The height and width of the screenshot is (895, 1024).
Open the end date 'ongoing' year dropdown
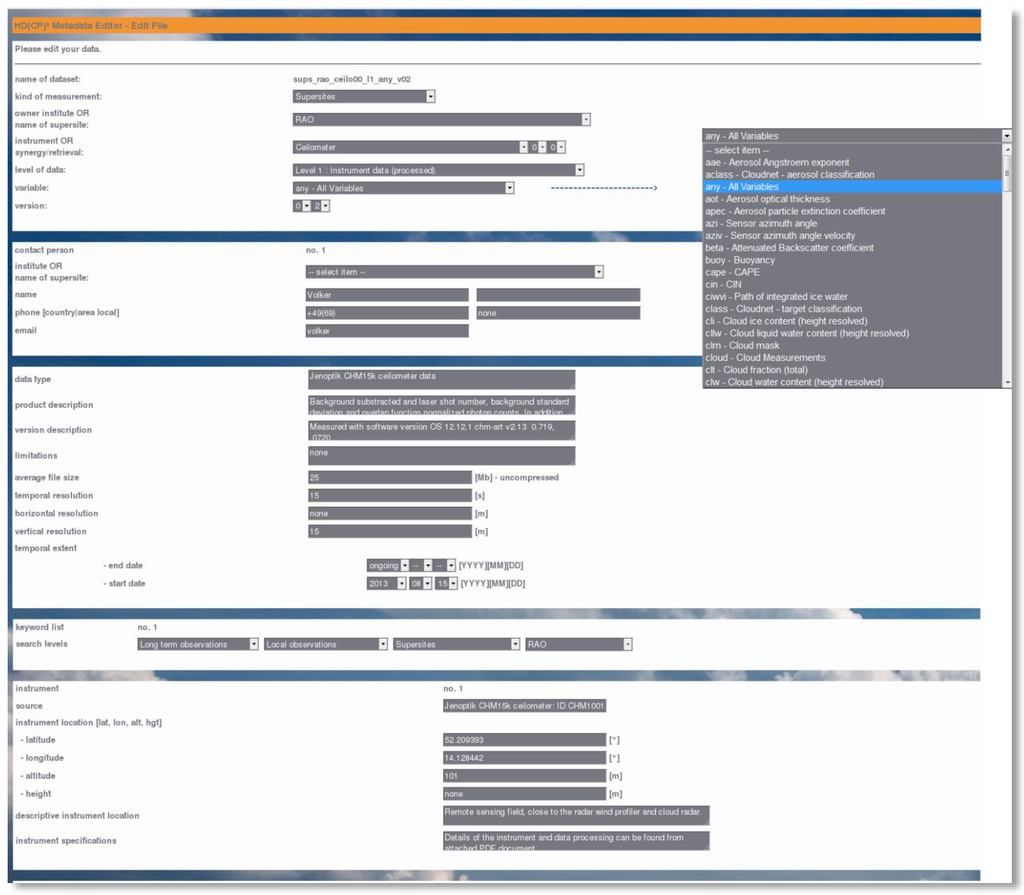[x=388, y=566]
